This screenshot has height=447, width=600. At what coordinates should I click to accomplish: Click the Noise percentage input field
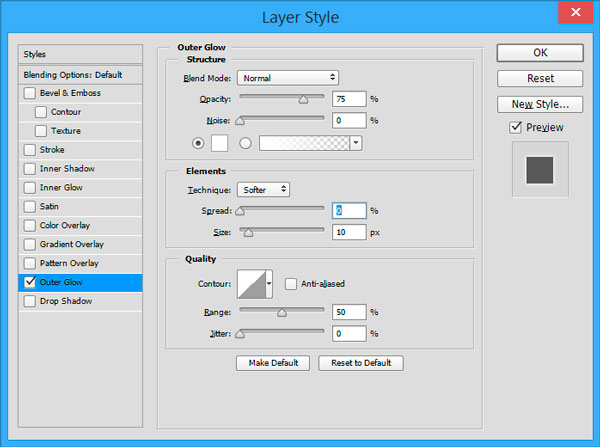pos(349,121)
